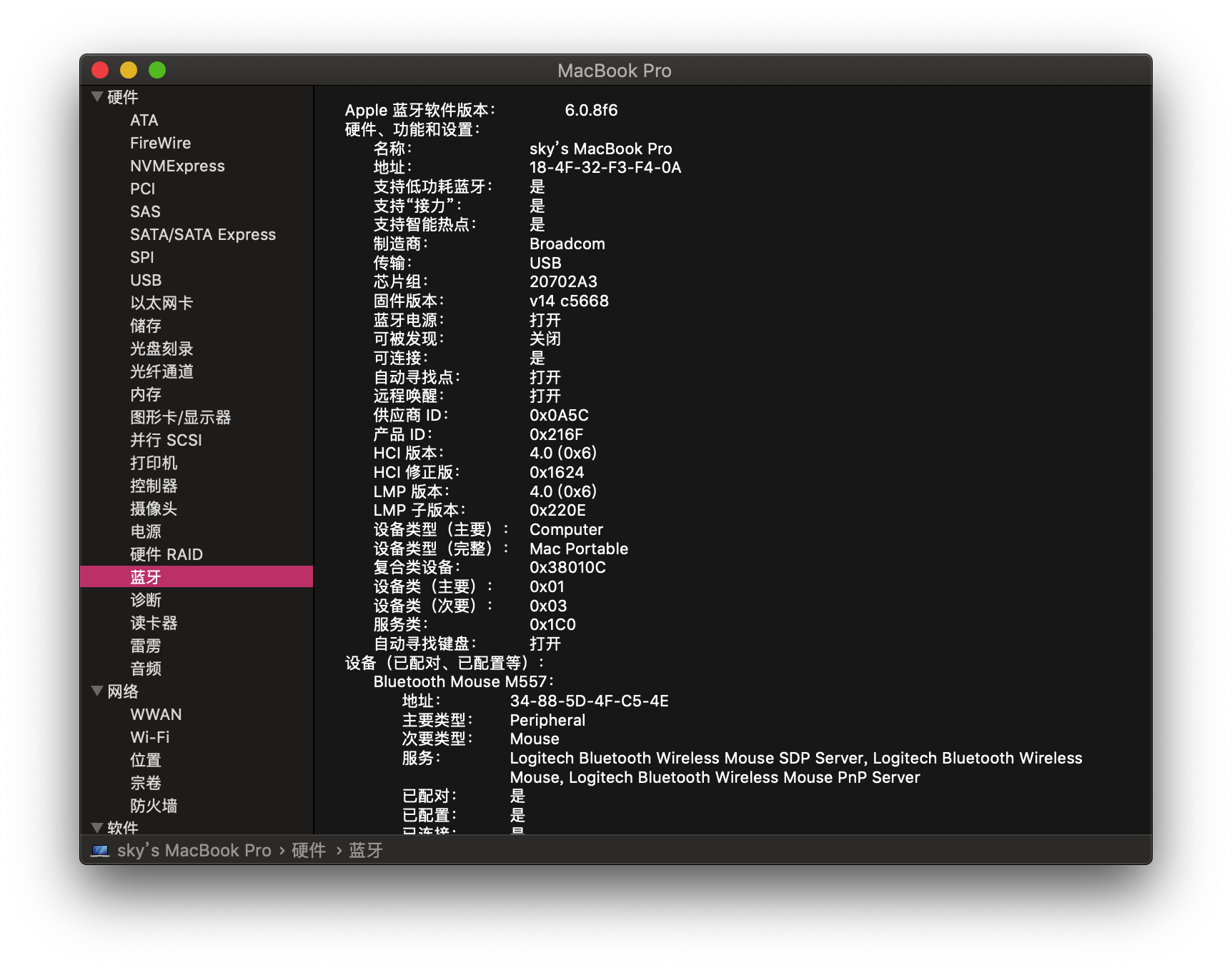Open 并行 SCSI sidebar entry
Screen dimensions: 1232x970
(x=166, y=440)
